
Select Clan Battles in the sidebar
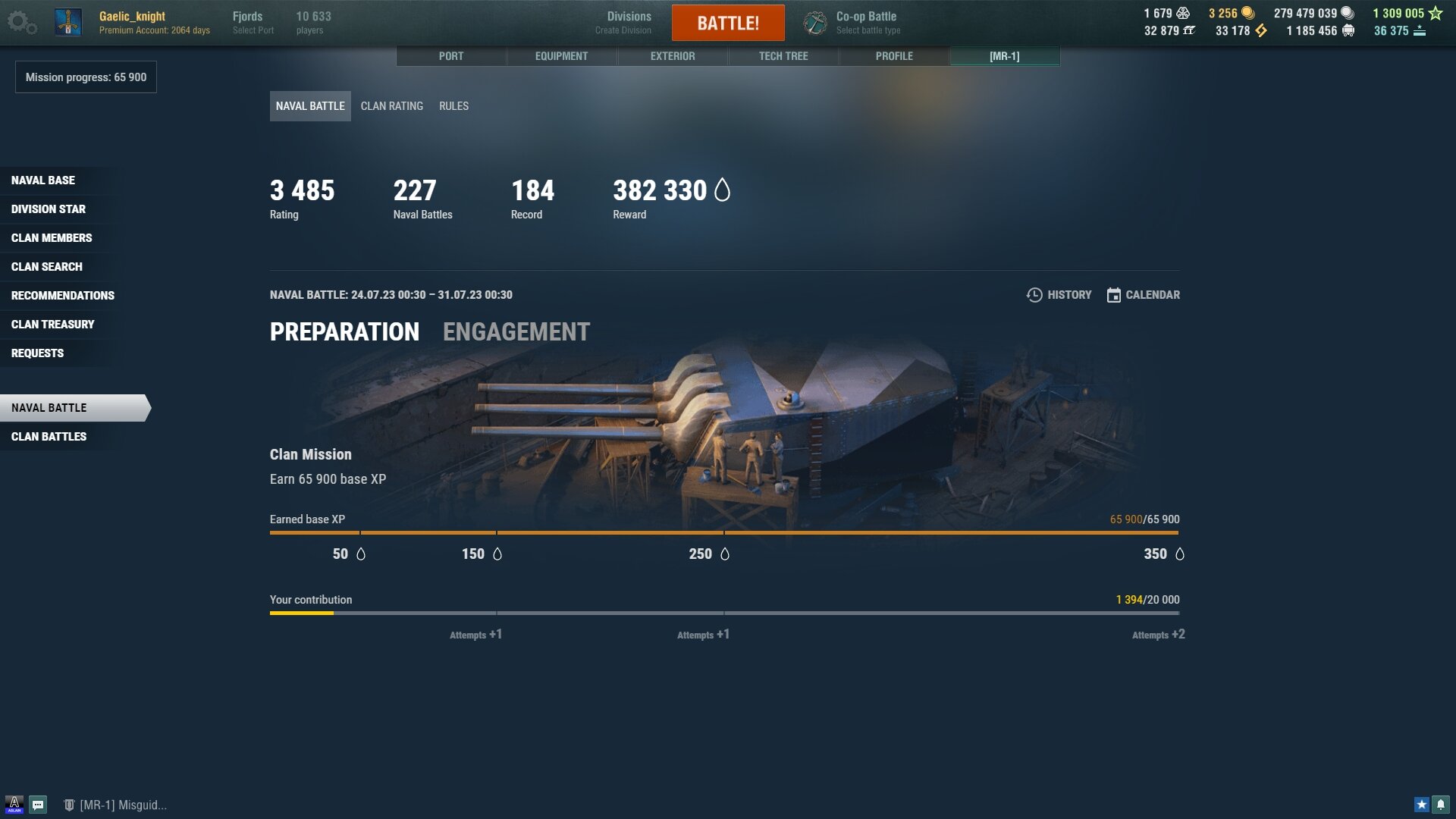point(49,437)
